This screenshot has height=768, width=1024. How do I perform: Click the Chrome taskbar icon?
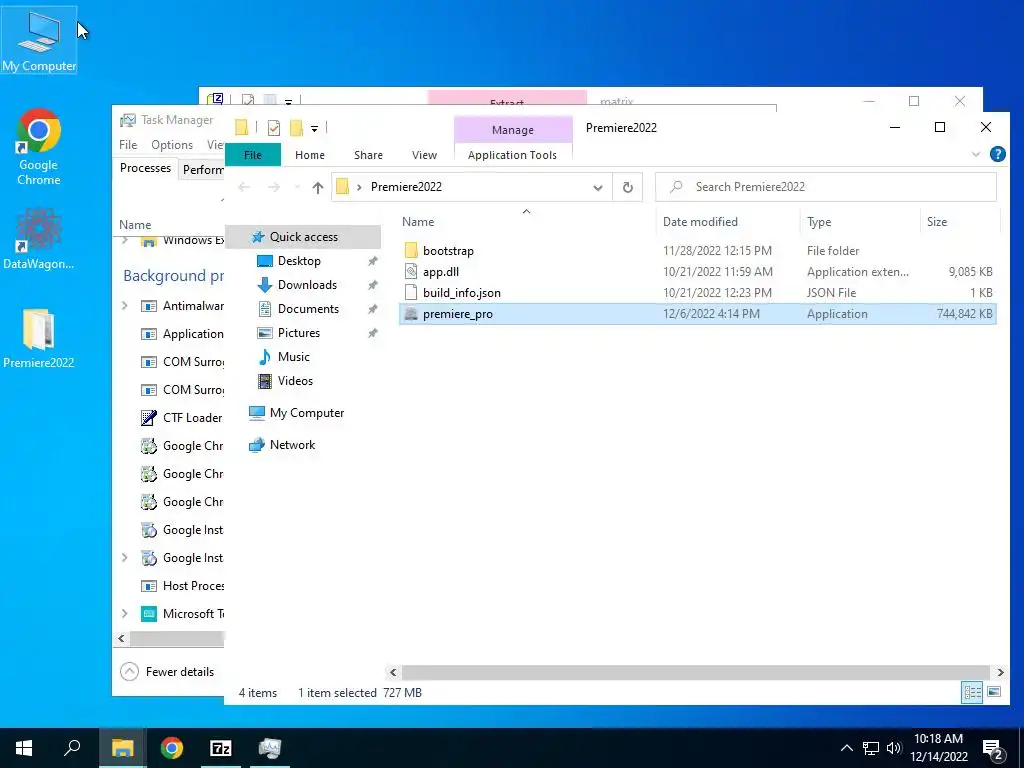point(172,748)
